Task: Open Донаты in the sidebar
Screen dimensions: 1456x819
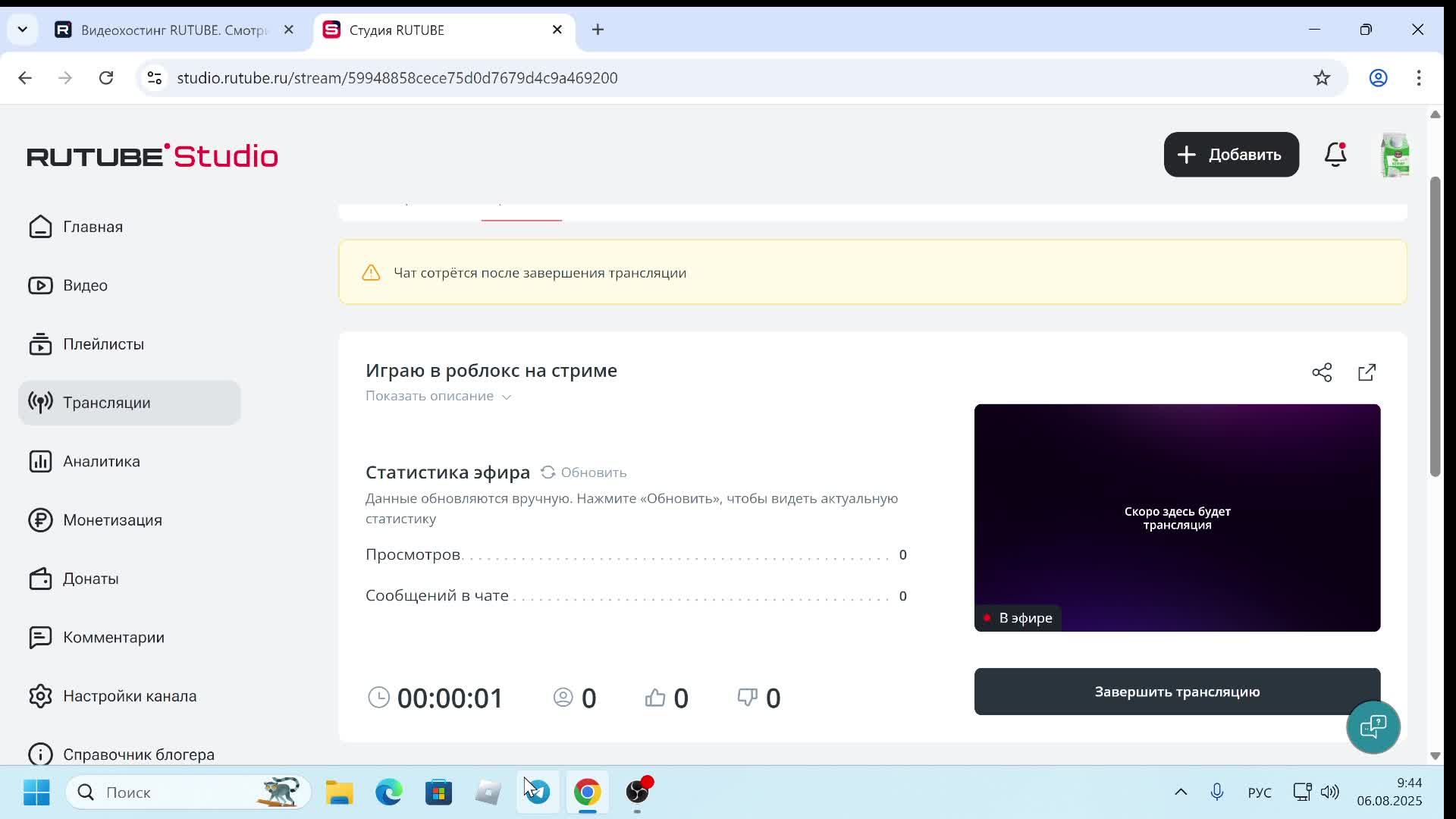Action: [90, 579]
